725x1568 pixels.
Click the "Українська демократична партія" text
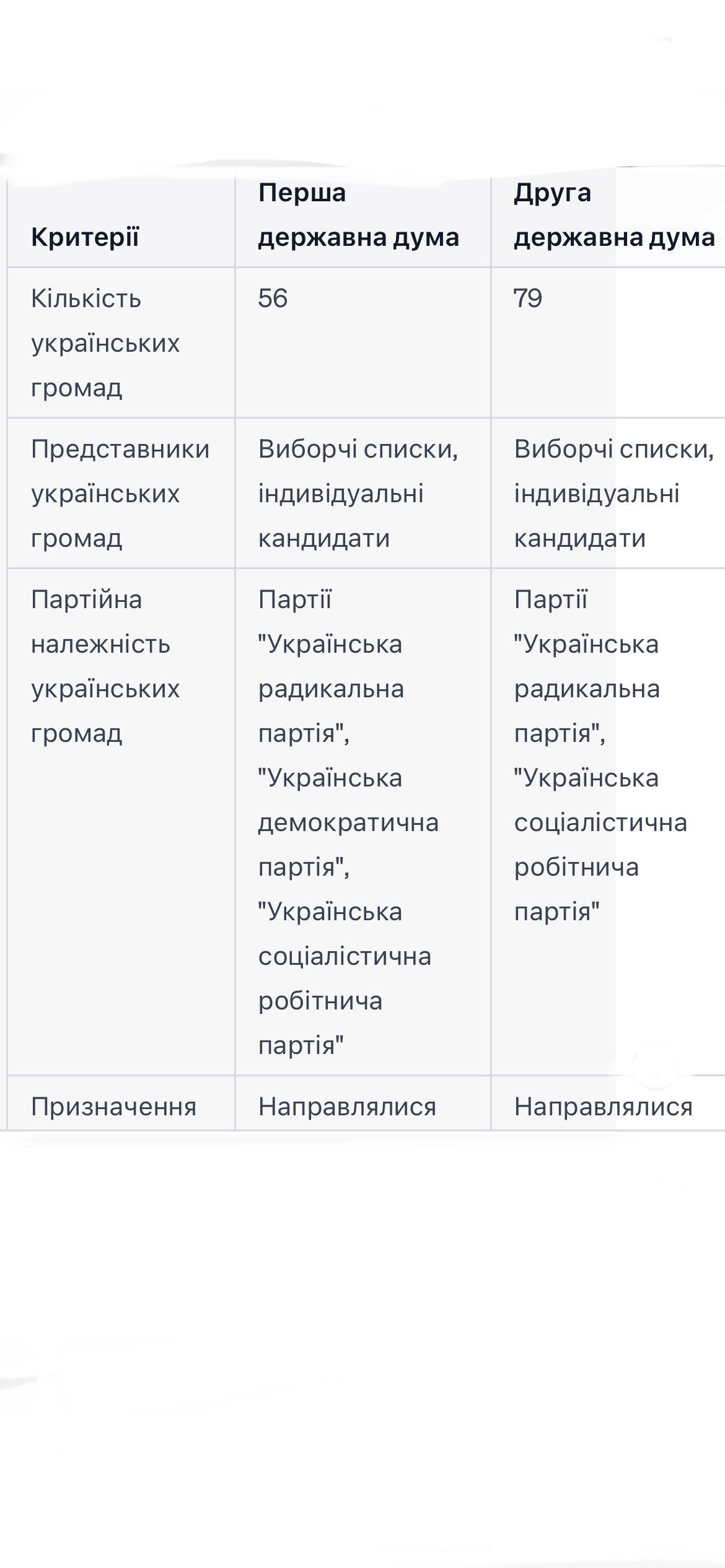[x=348, y=822]
